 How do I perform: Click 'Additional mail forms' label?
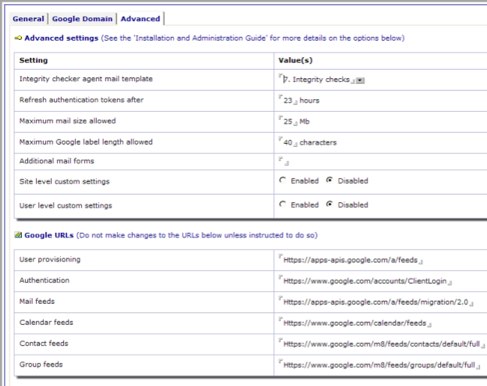coord(57,161)
